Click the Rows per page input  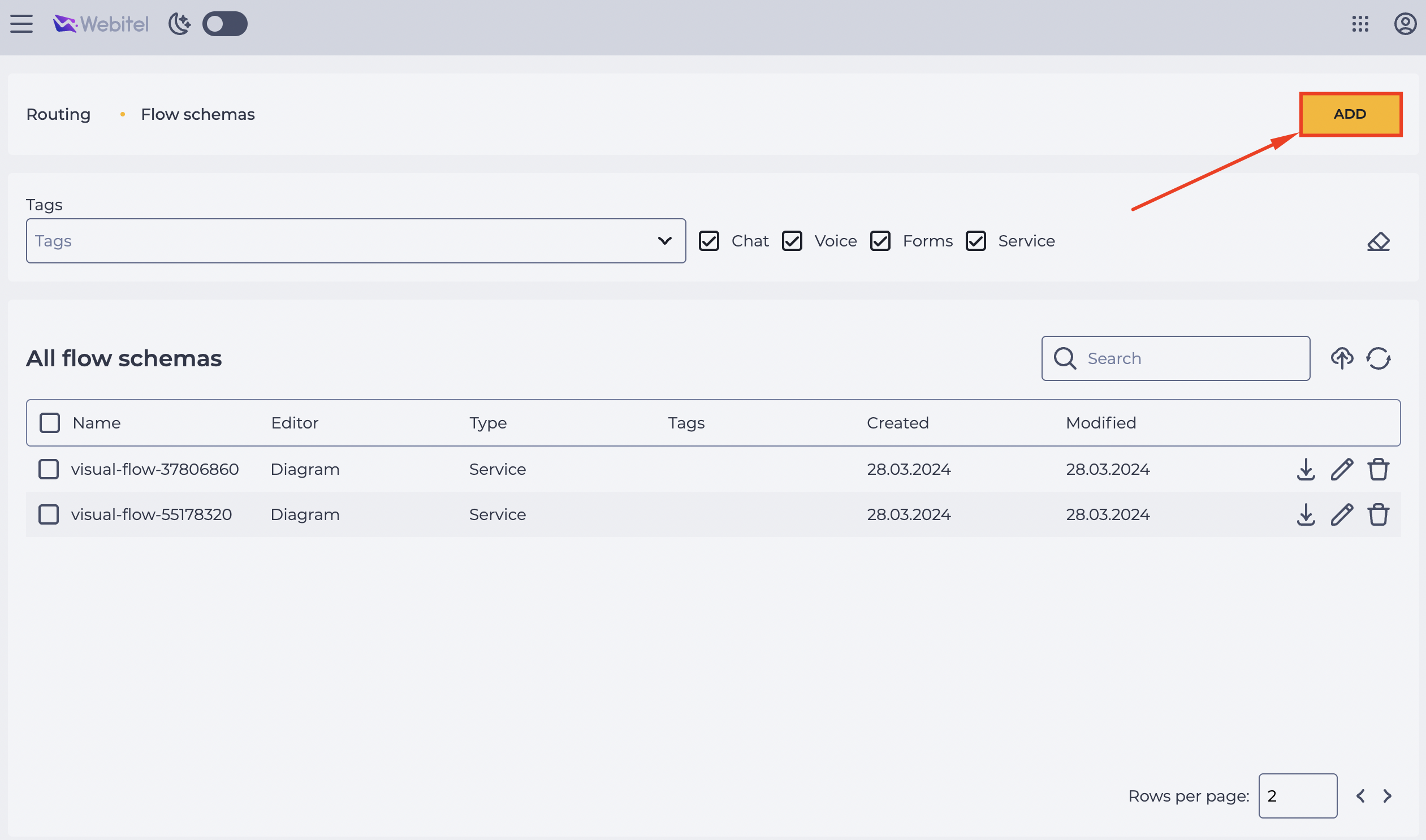(1298, 796)
